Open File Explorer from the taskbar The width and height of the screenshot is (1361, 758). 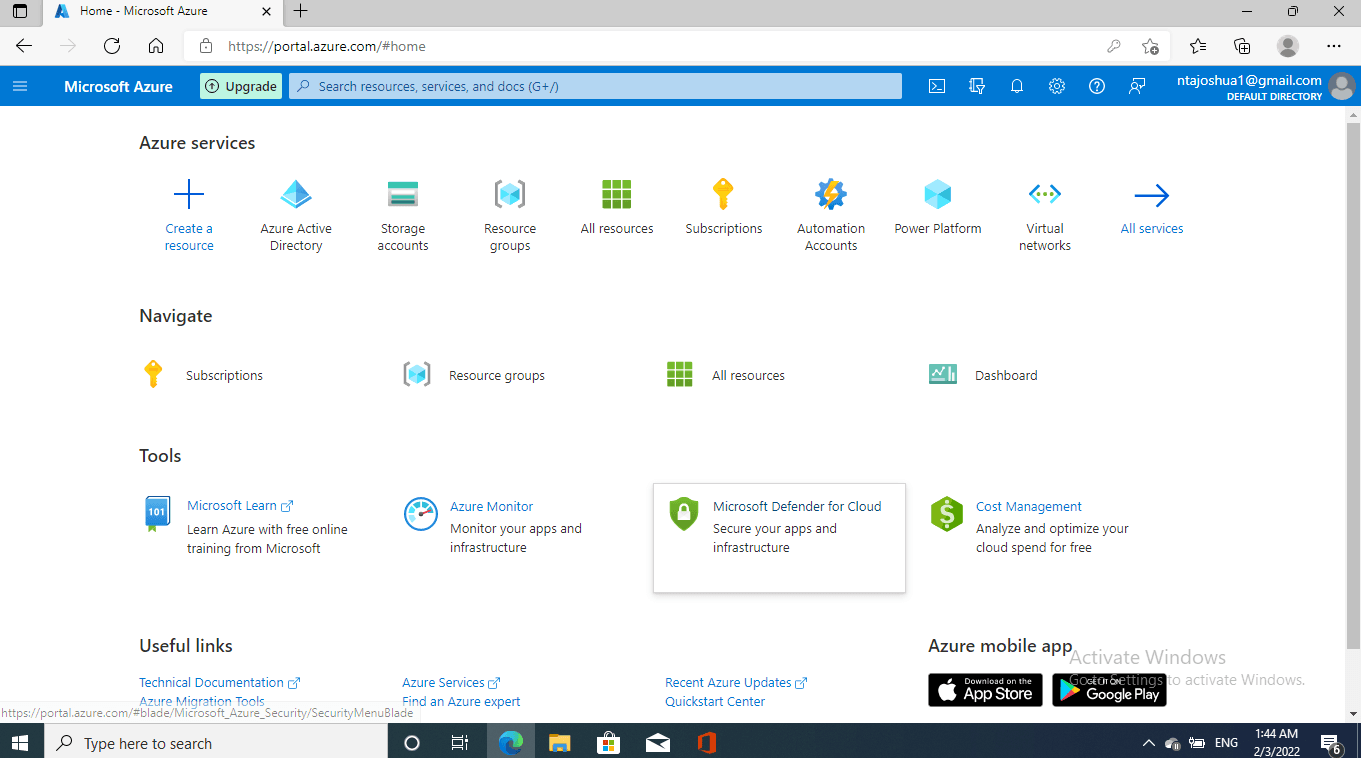tap(559, 743)
